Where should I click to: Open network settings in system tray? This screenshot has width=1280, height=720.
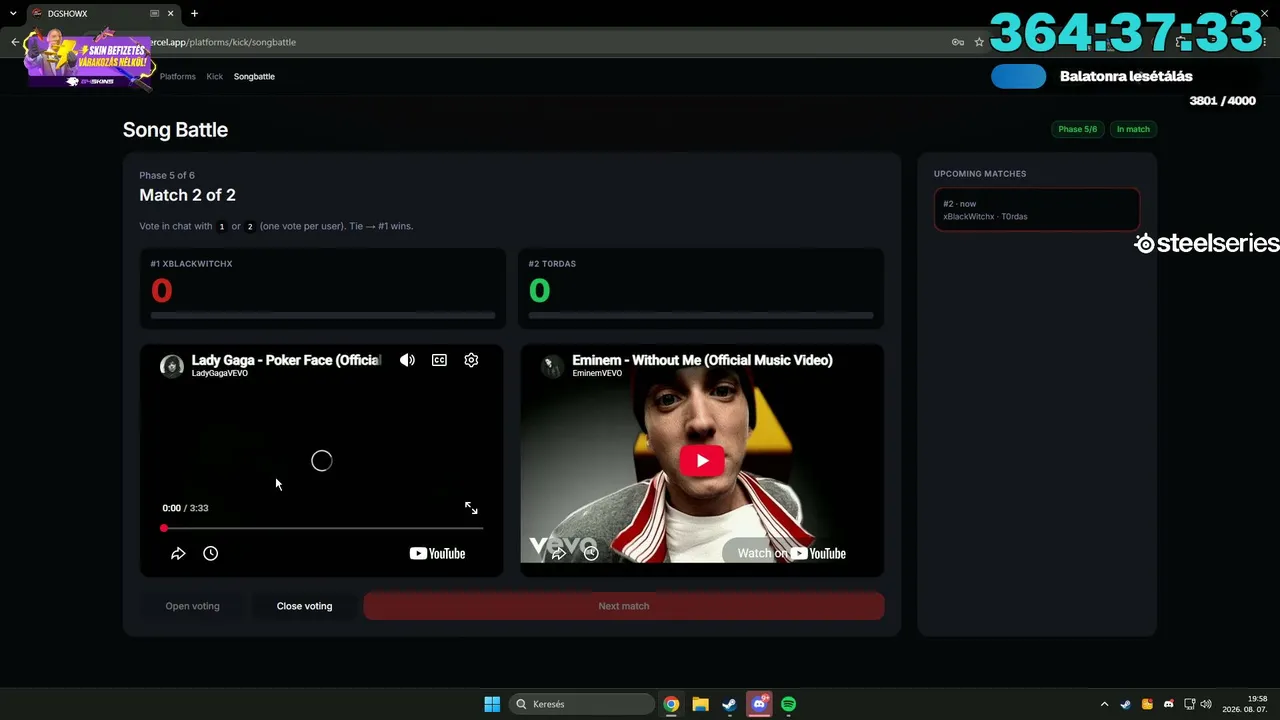(1190, 704)
